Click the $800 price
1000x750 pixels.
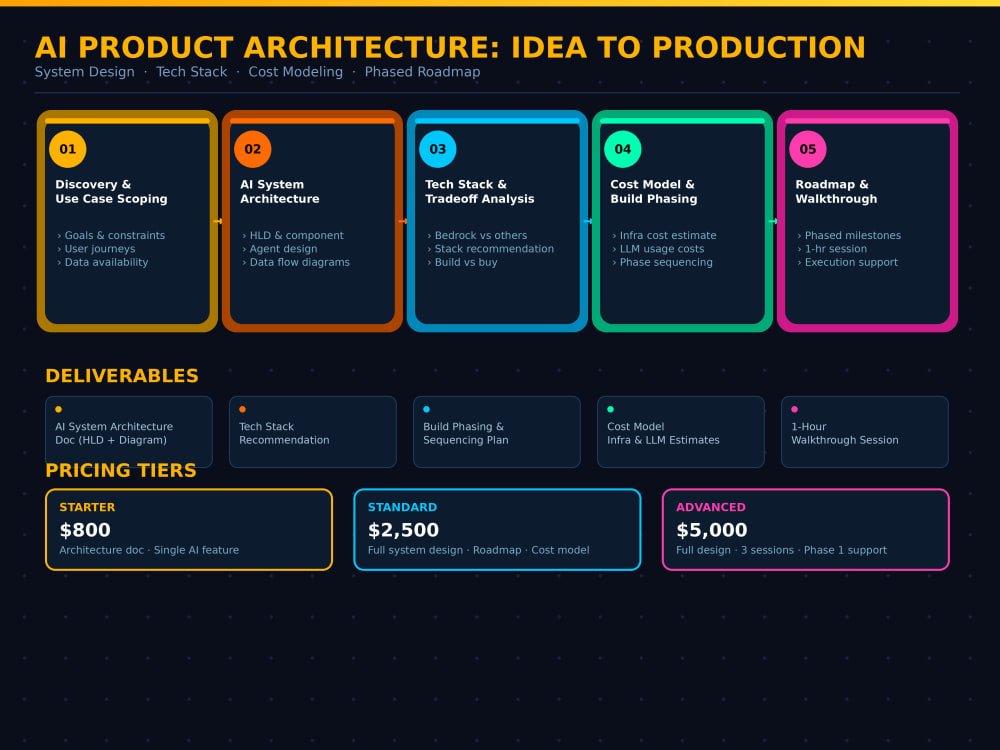(x=85, y=530)
